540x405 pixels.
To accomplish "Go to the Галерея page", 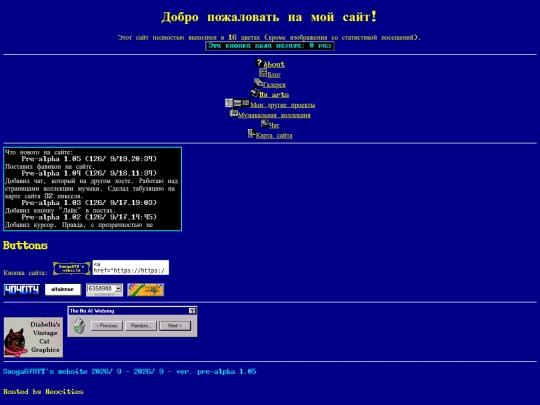I will tap(274, 85).
